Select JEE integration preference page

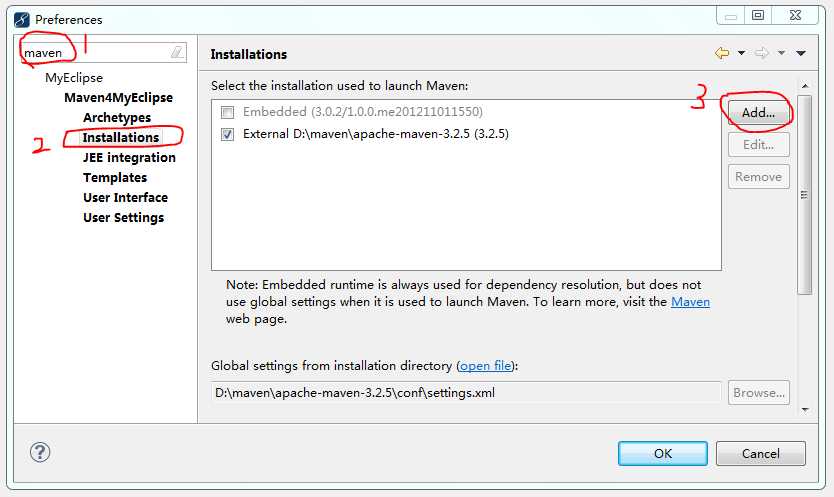129,158
